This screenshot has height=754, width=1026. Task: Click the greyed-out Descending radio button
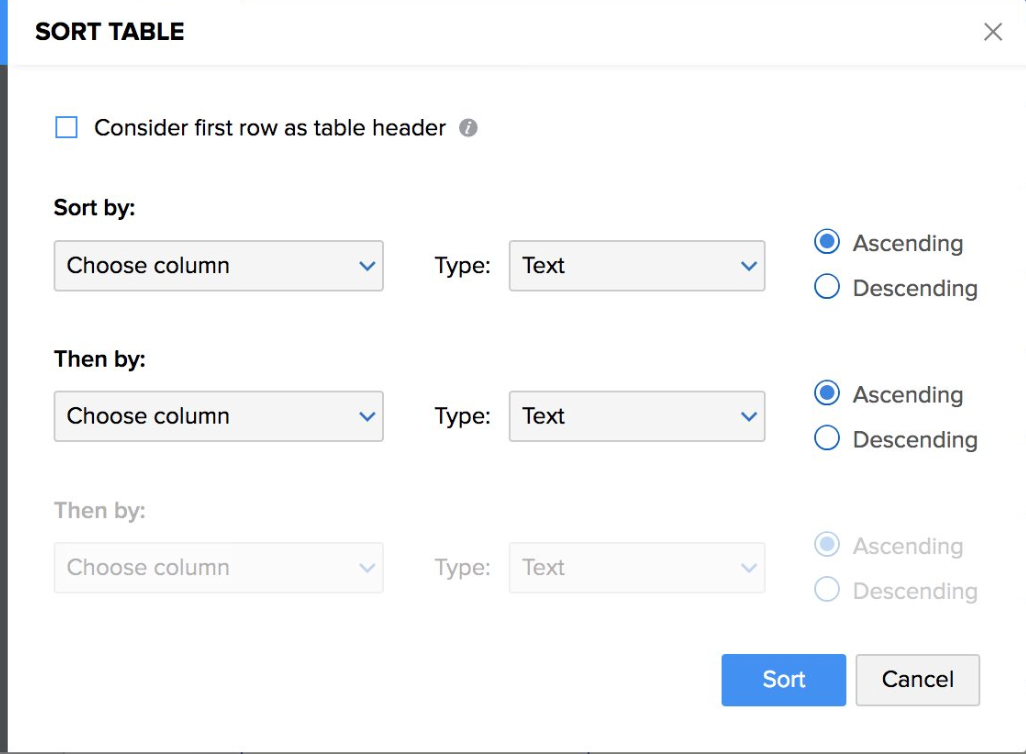(827, 590)
